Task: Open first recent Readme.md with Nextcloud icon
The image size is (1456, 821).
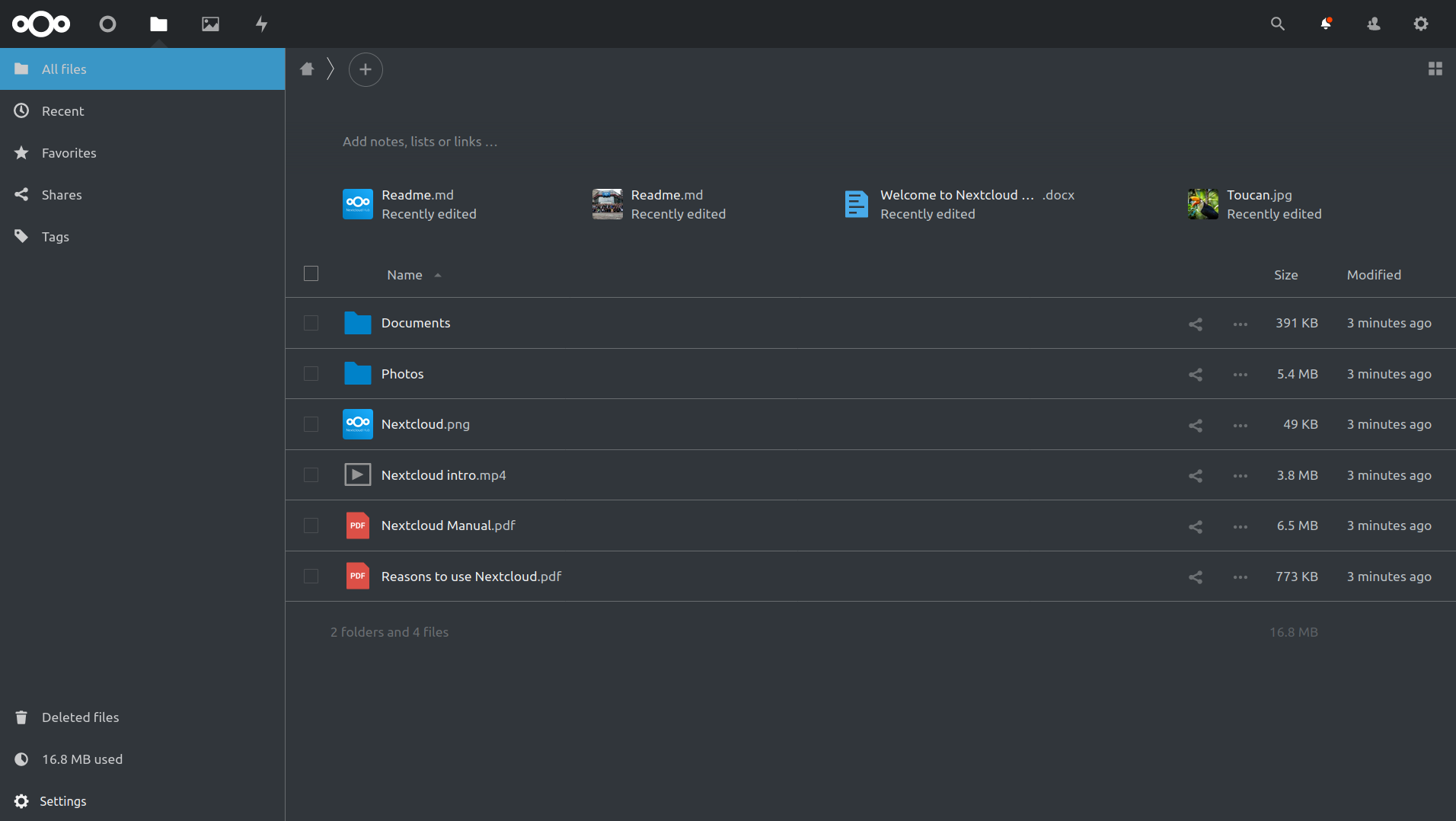Action: (x=410, y=204)
